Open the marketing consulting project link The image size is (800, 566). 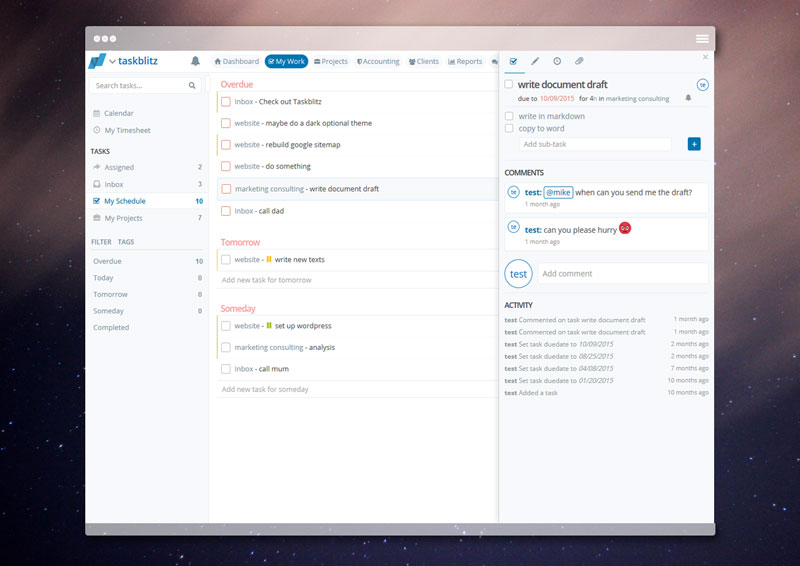637,99
